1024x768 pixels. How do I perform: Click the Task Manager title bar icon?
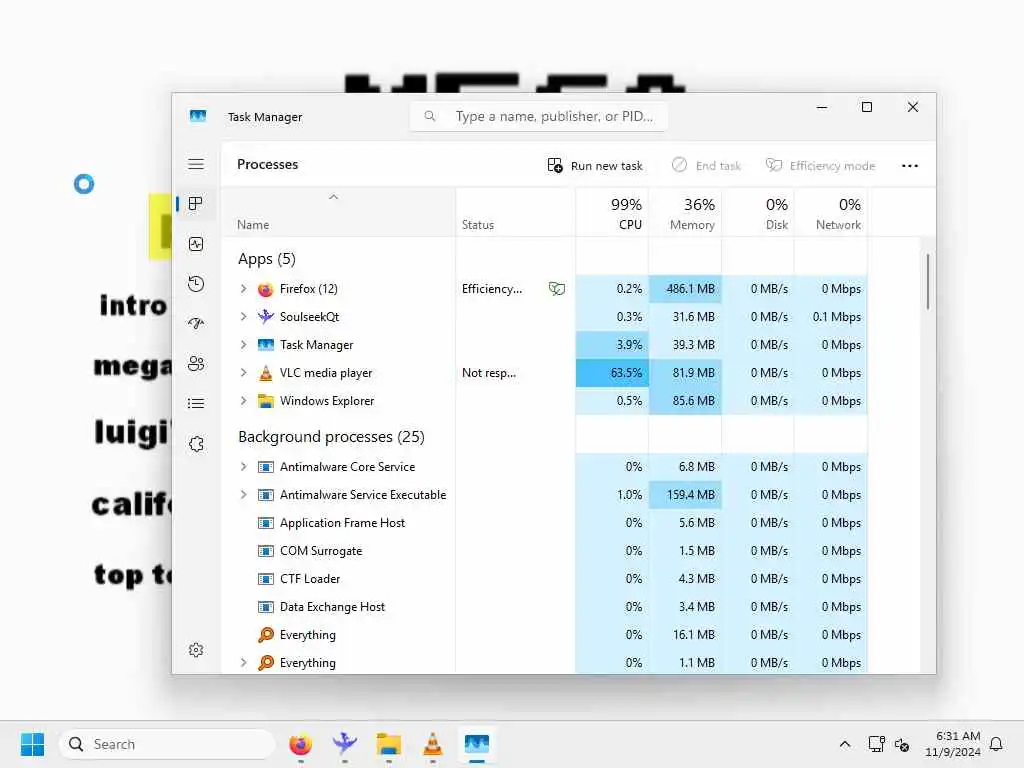[198, 116]
